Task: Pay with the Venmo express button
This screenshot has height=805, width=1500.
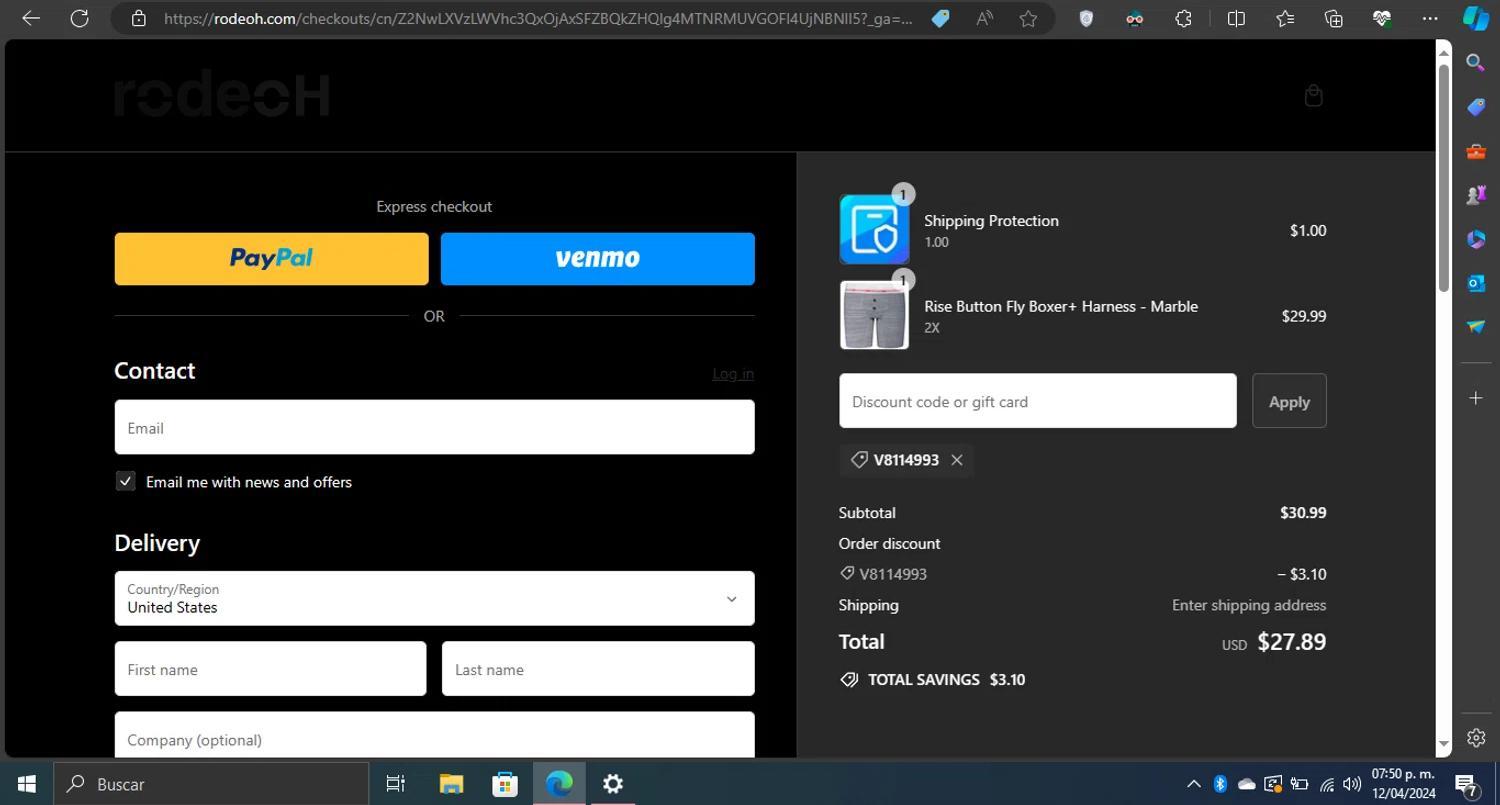Action: point(598,259)
